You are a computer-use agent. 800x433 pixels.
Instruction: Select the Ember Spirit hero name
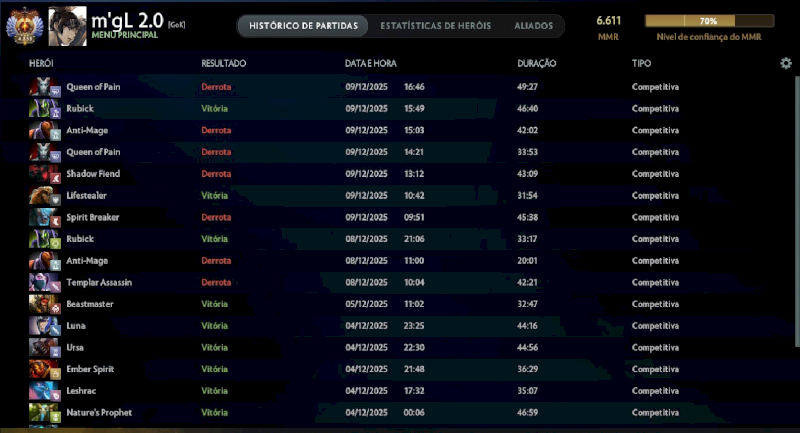pyautogui.click(x=90, y=369)
